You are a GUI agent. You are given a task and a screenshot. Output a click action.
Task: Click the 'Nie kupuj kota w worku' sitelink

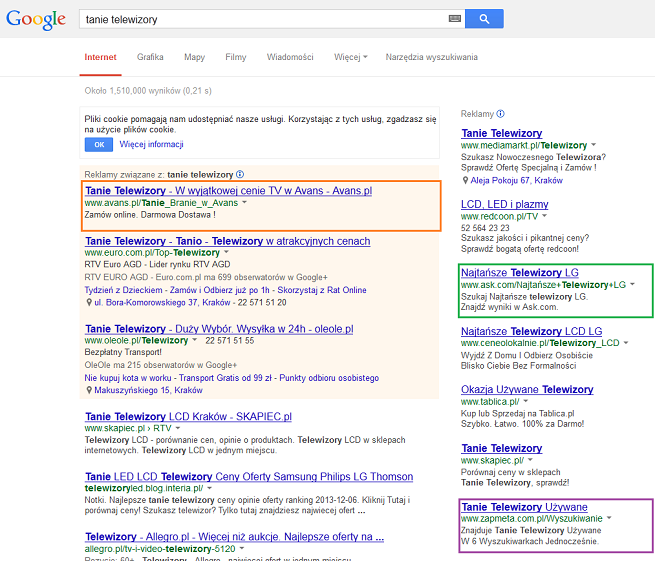point(128,378)
